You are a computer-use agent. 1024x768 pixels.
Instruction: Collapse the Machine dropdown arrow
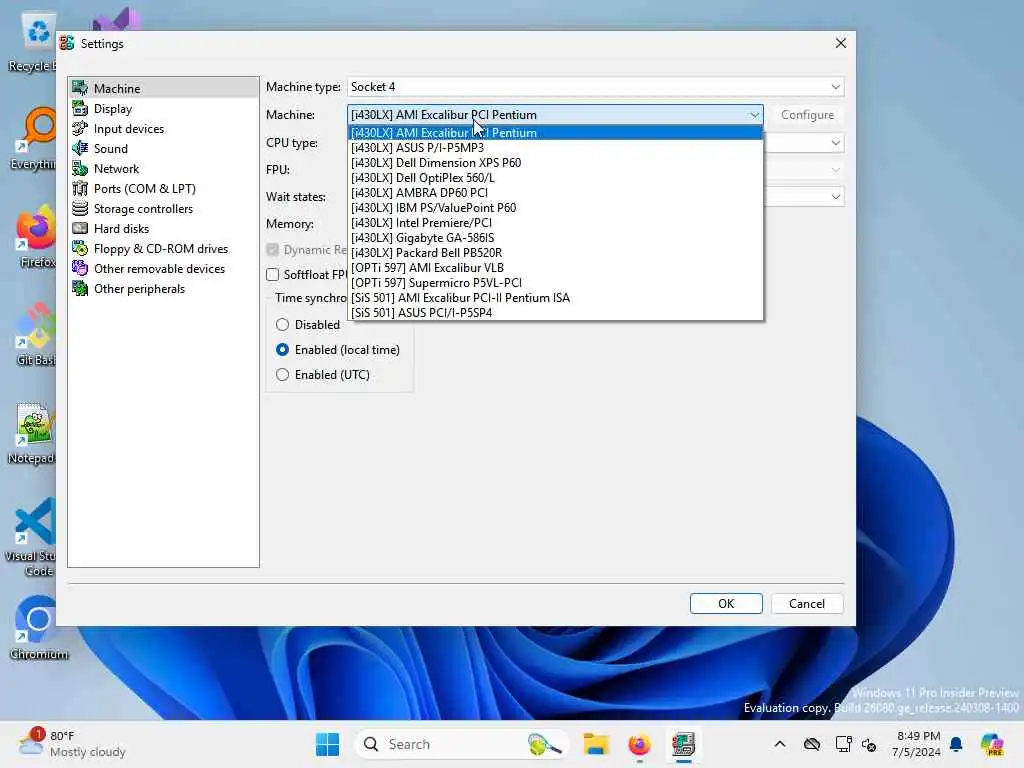pos(754,115)
